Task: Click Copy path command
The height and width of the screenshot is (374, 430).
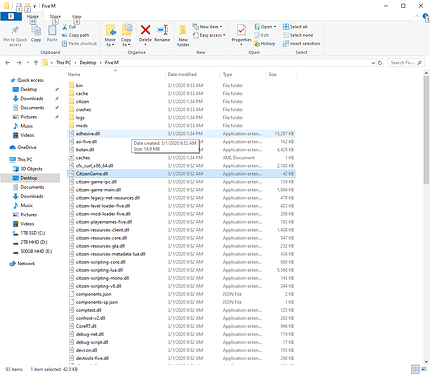Action: click(x=76, y=35)
